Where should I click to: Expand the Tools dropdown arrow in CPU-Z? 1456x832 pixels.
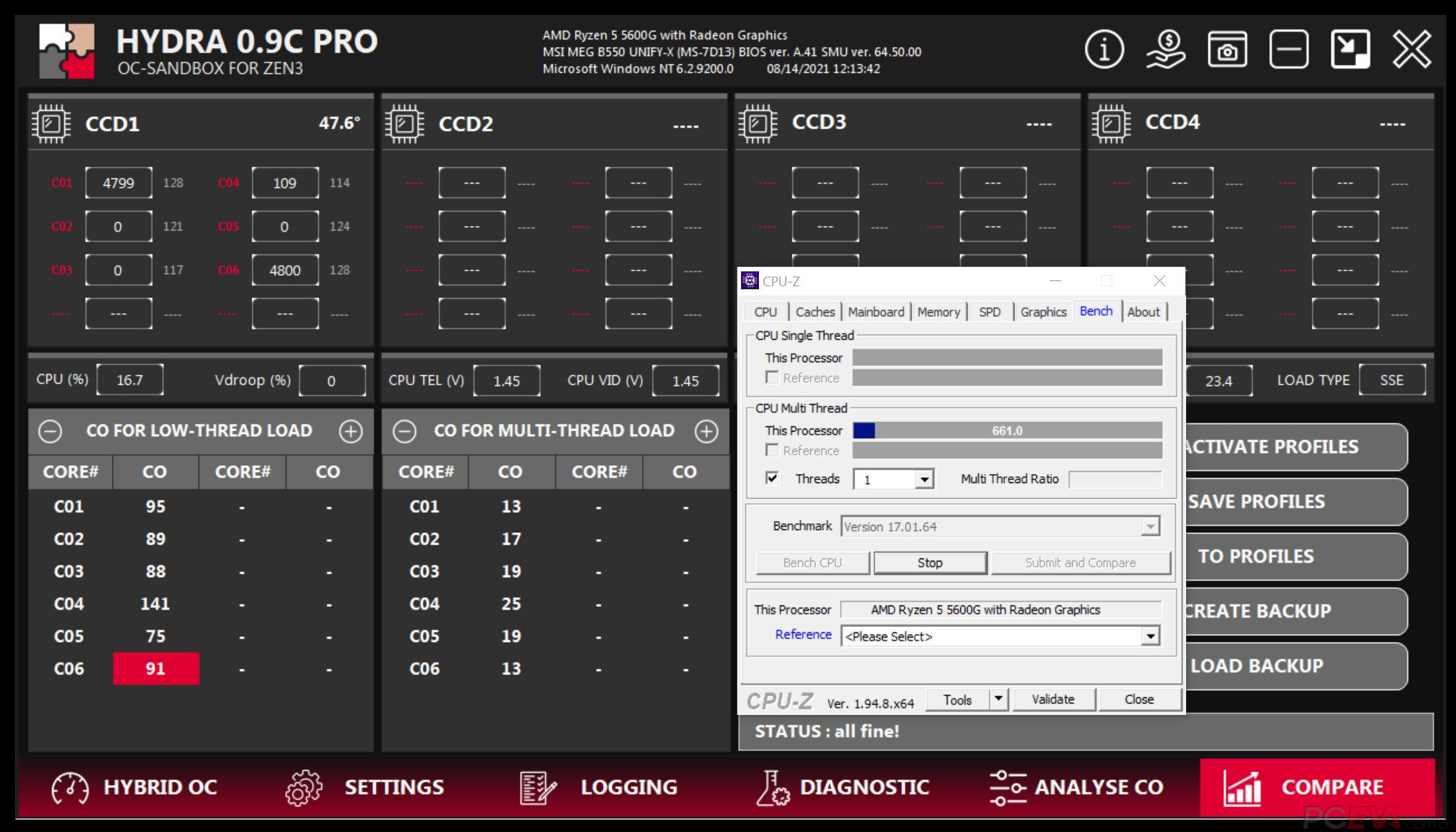coord(998,699)
